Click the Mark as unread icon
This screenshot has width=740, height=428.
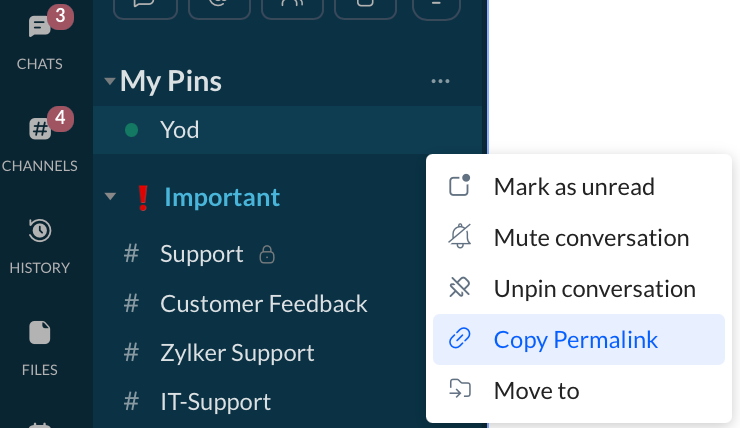point(460,185)
